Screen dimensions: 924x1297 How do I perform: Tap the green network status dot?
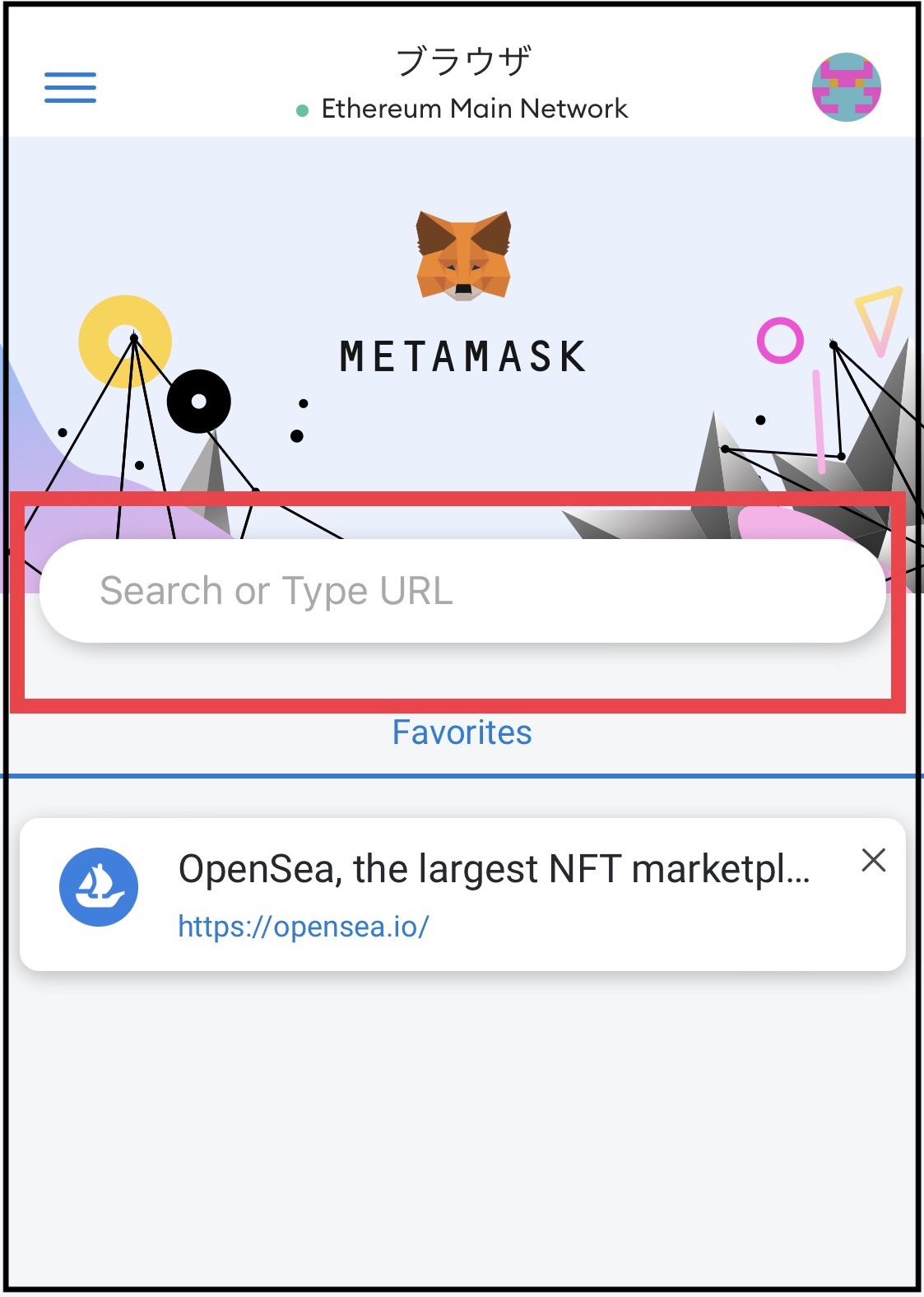point(301,108)
